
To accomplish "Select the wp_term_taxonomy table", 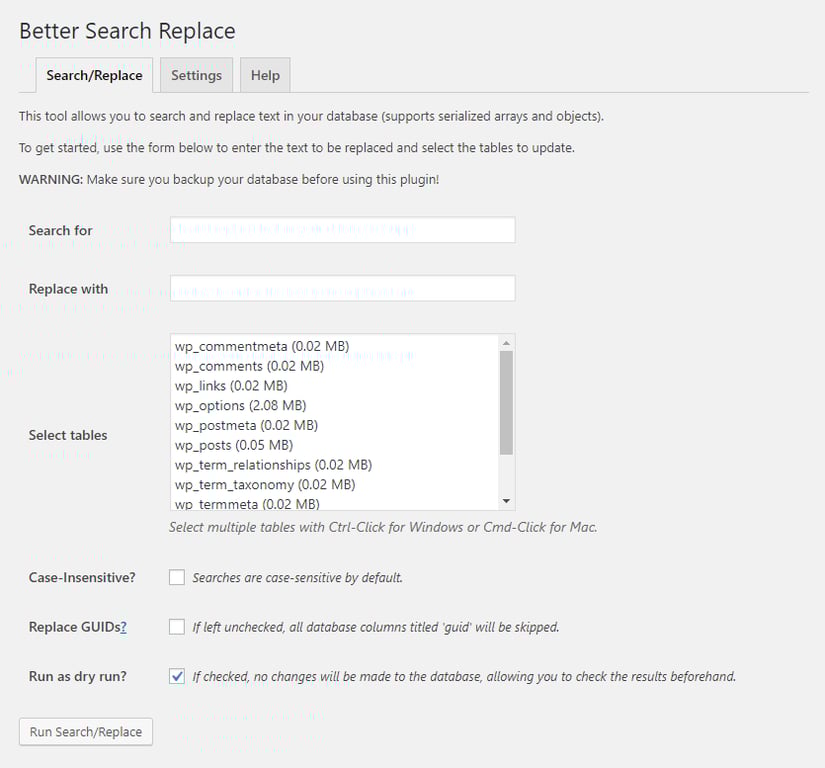I will [x=261, y=484].
